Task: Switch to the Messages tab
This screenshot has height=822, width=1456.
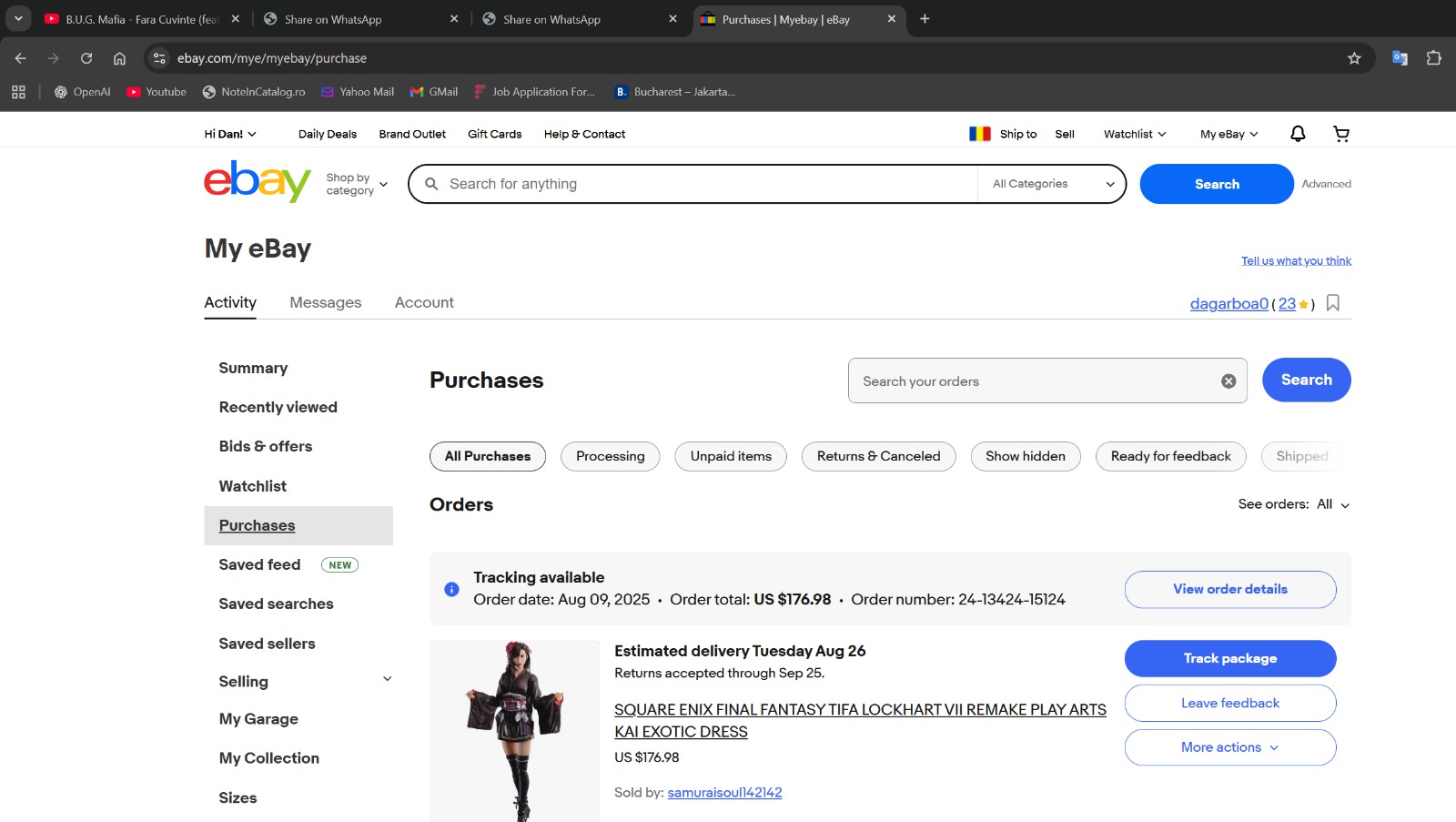Action: click(326, 302)
